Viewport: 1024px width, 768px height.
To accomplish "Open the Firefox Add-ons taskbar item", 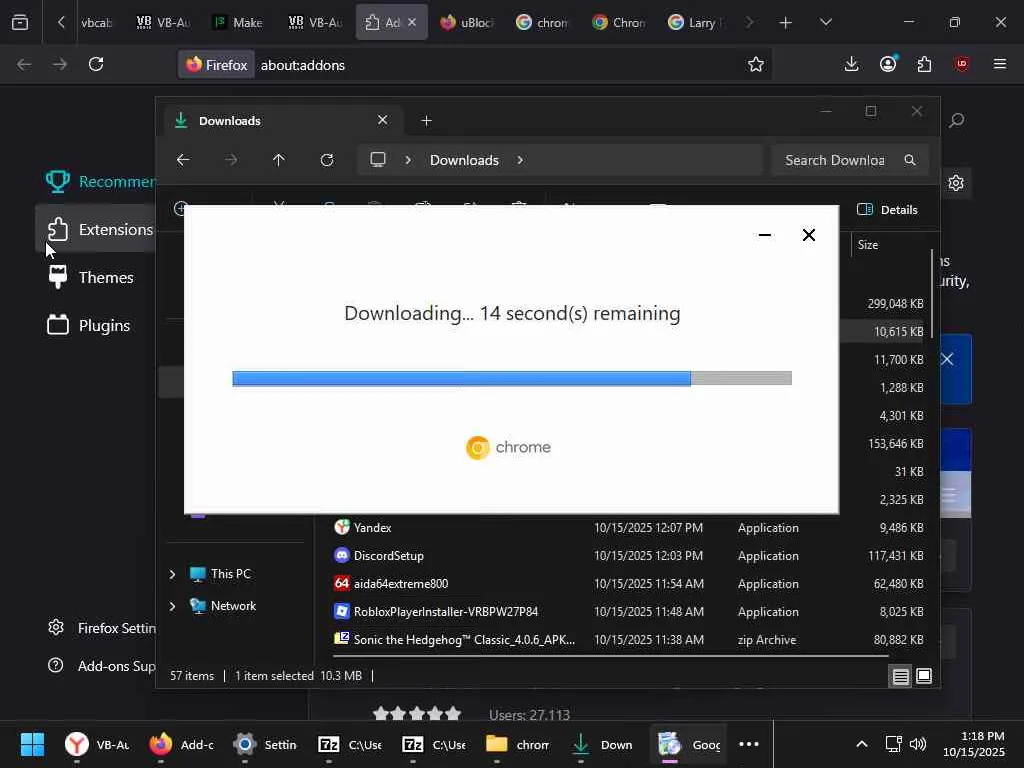I will point(182,744).
